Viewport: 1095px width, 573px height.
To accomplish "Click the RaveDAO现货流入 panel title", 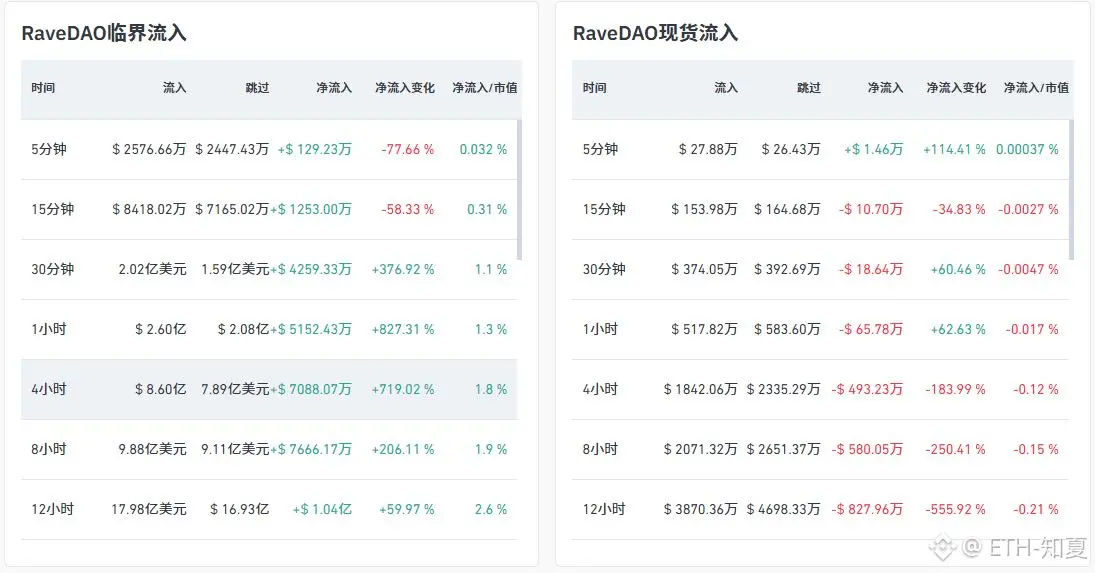I will tap(655, 34).
